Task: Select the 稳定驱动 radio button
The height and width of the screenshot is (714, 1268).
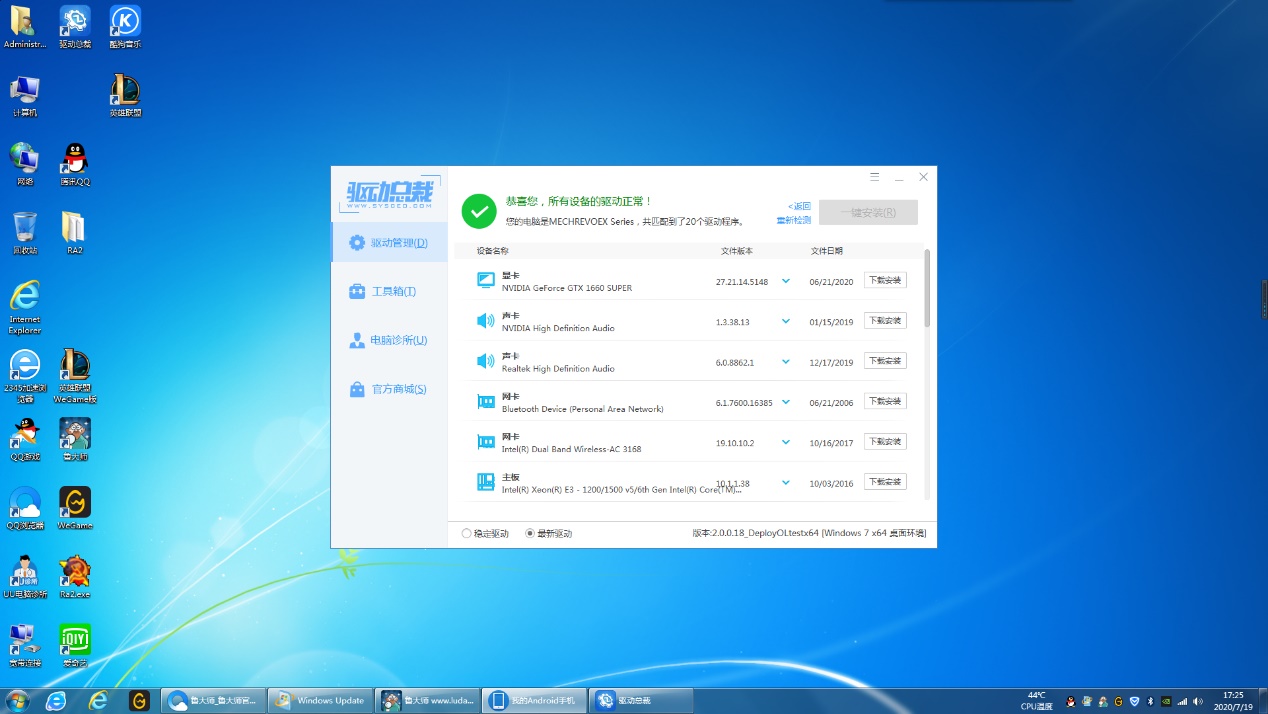Action: [465, 533]
